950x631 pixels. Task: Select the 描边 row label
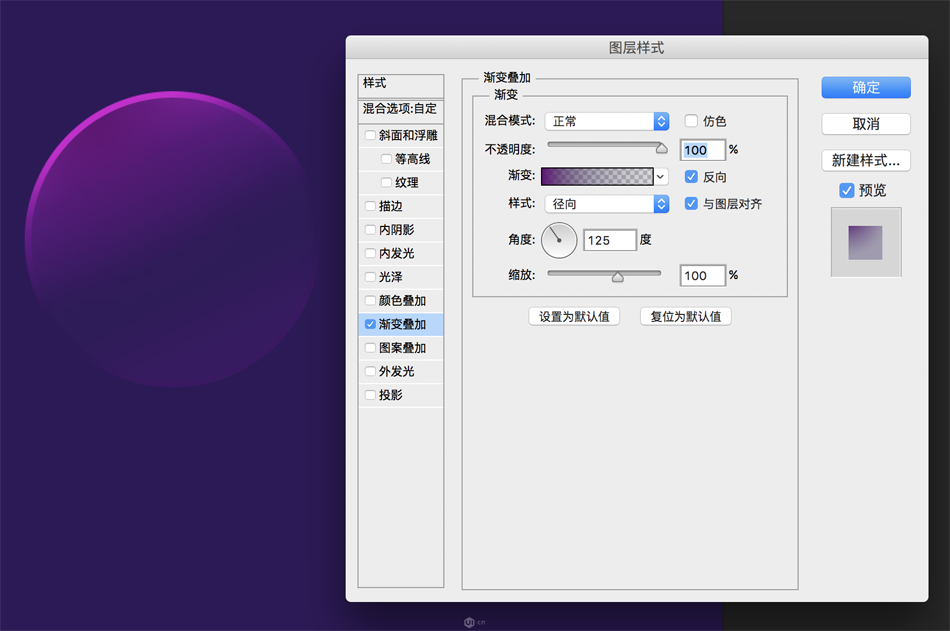point(391,206)
